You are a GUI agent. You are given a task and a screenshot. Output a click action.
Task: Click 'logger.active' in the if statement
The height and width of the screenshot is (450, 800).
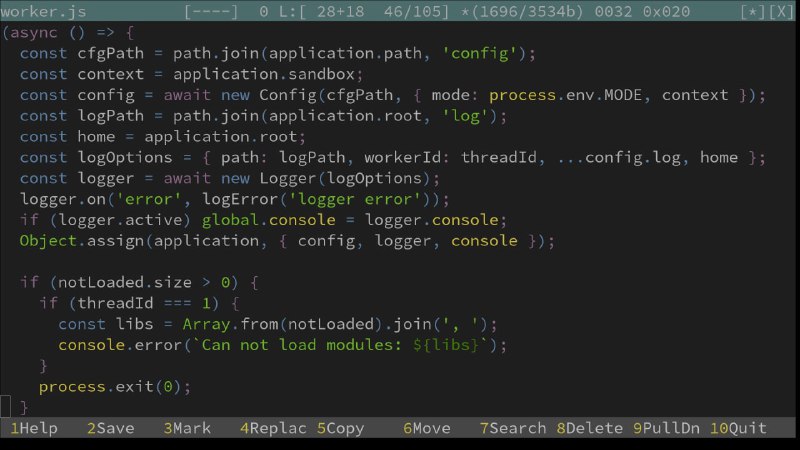point(120,220)
